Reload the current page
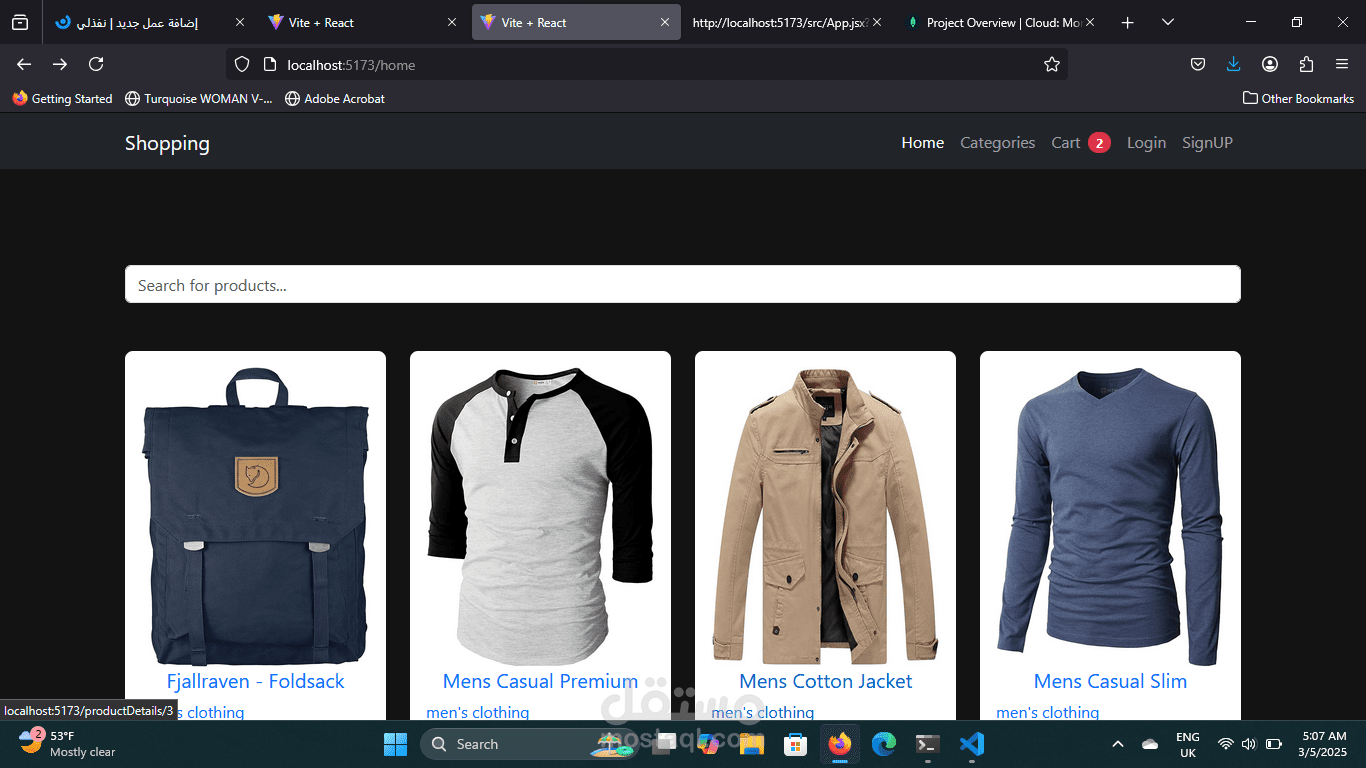Screen dimensions: 1366x768 [95, 63]
